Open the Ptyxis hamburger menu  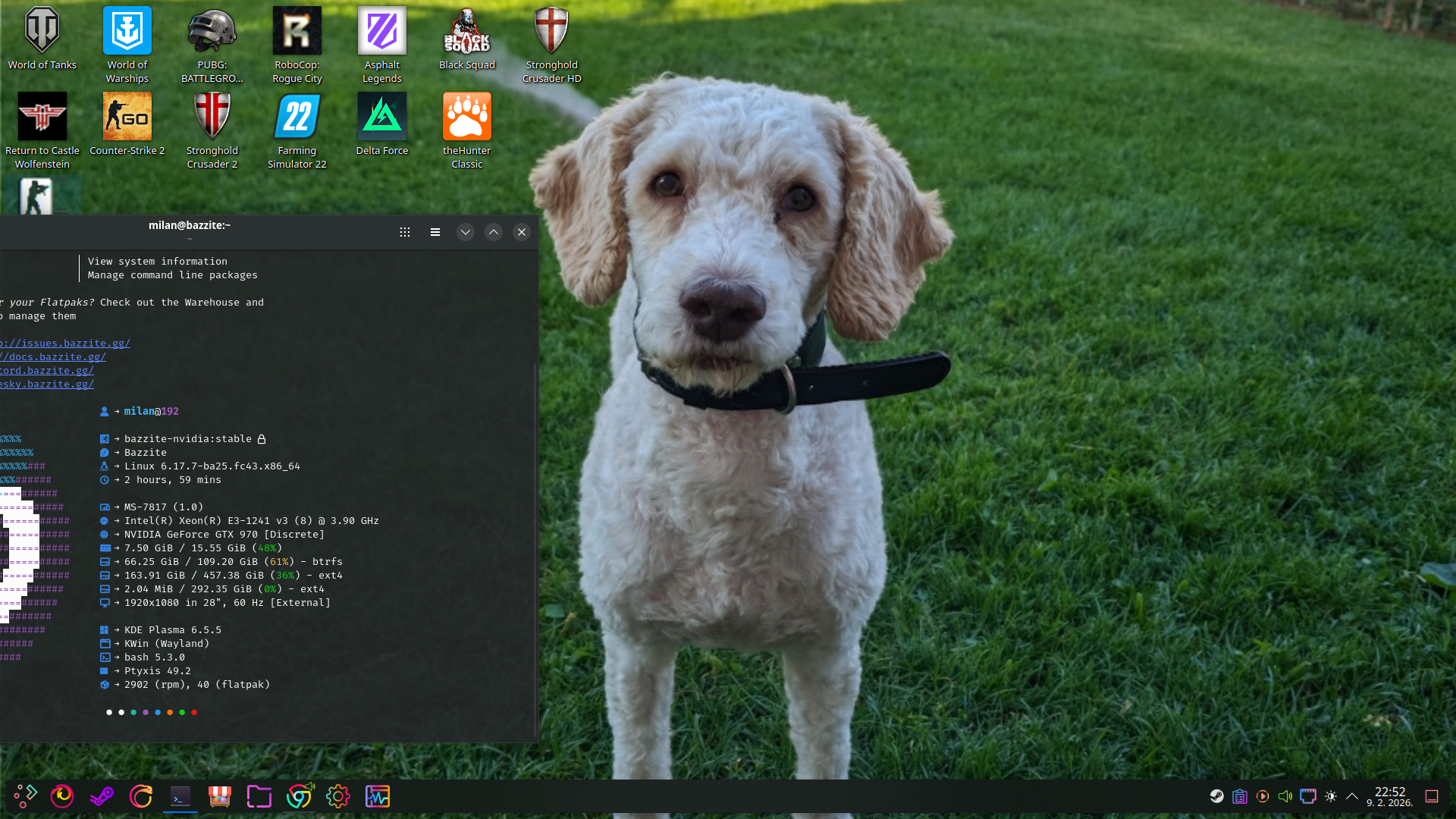coord(435,232)
